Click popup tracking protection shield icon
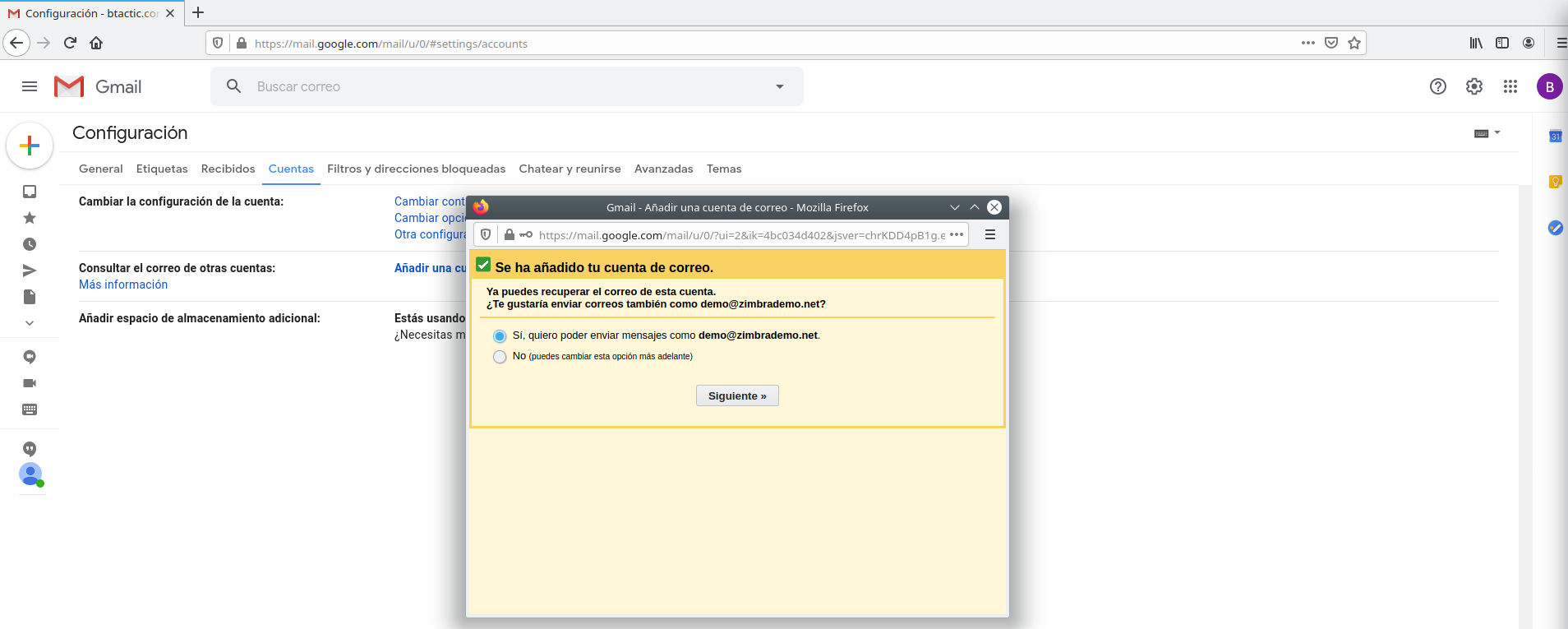 pyautogui.click(x=486, y=234)
